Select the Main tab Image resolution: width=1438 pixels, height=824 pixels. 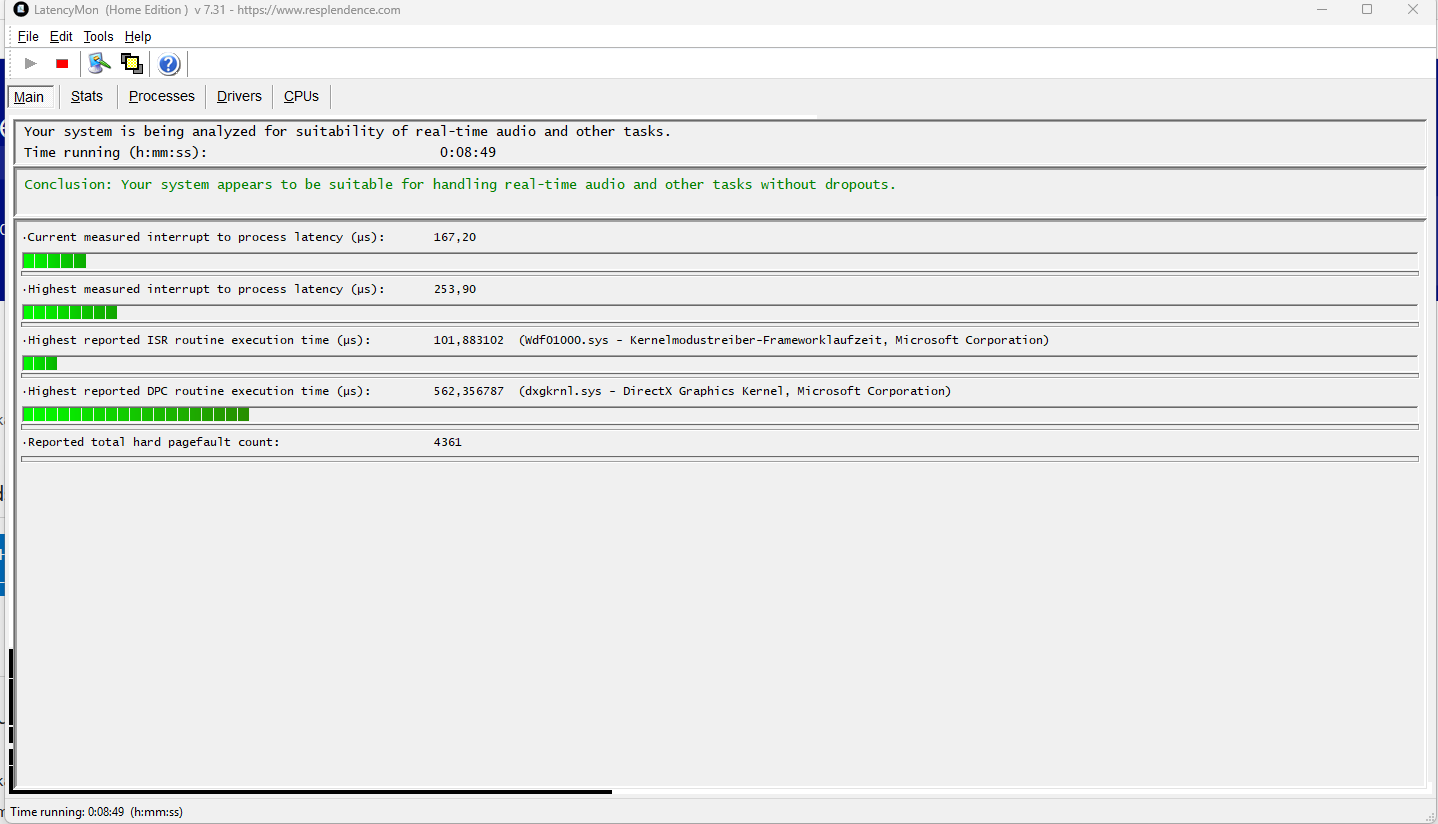pyautogui.click(x=29, y=97)
